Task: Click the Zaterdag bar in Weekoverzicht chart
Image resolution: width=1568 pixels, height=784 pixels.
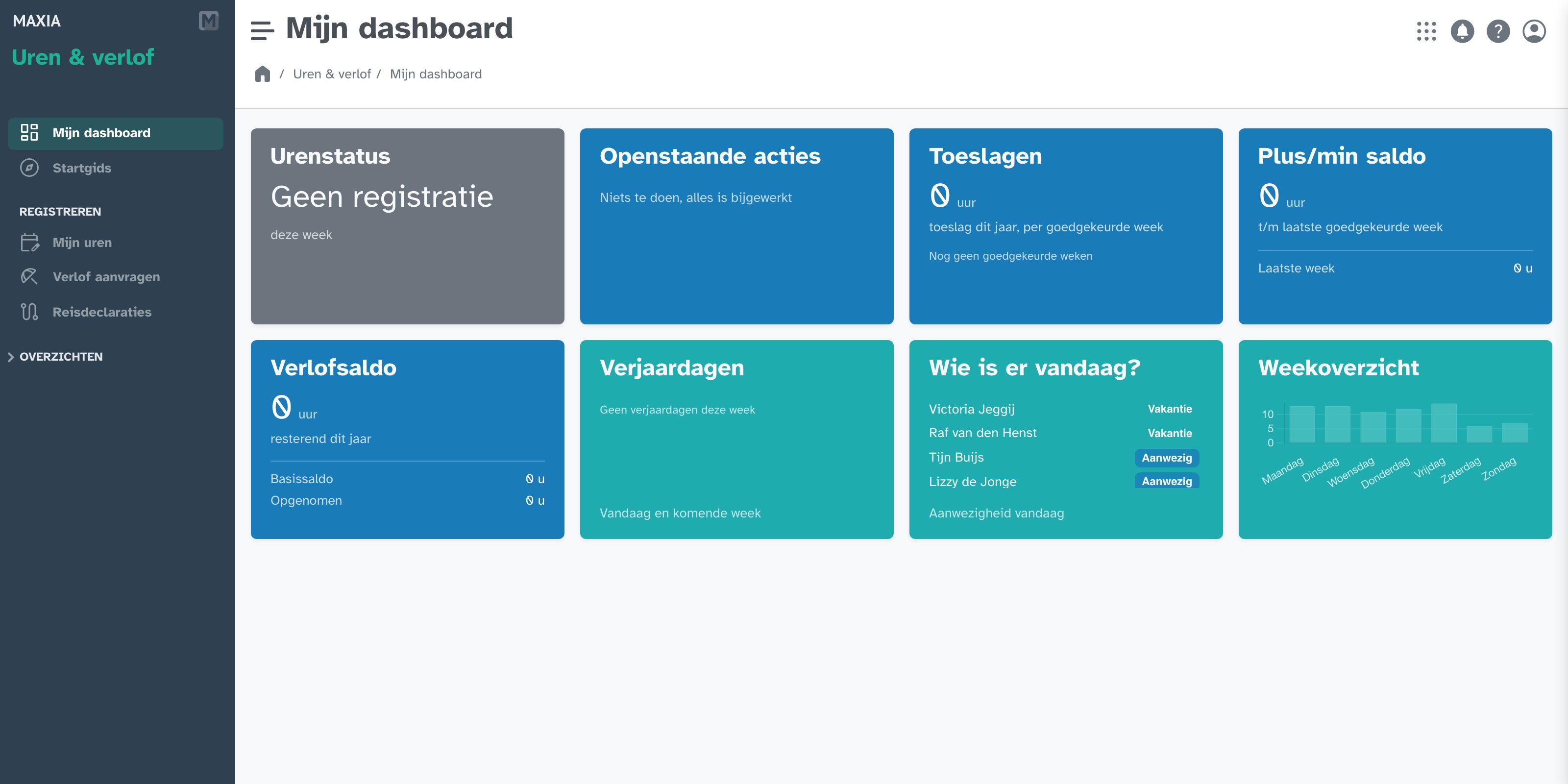Action: point(1478,434)
